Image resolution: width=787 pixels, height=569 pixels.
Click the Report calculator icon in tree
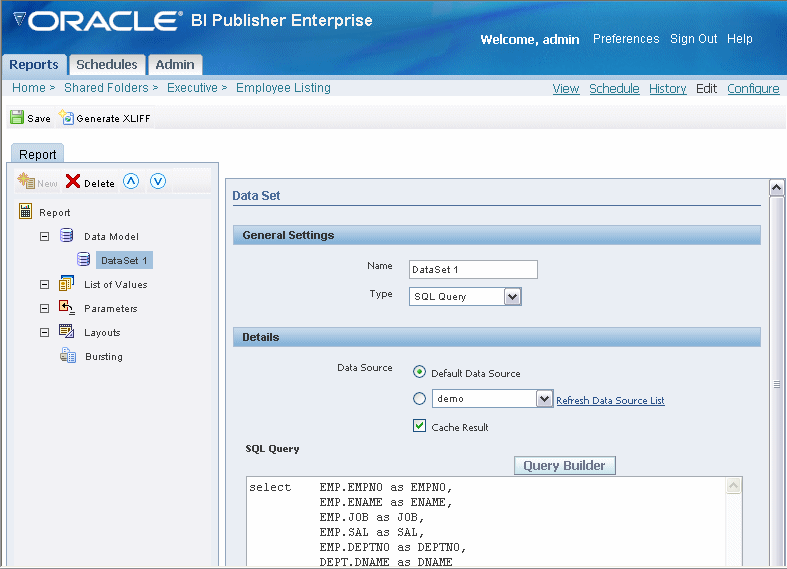25,211
